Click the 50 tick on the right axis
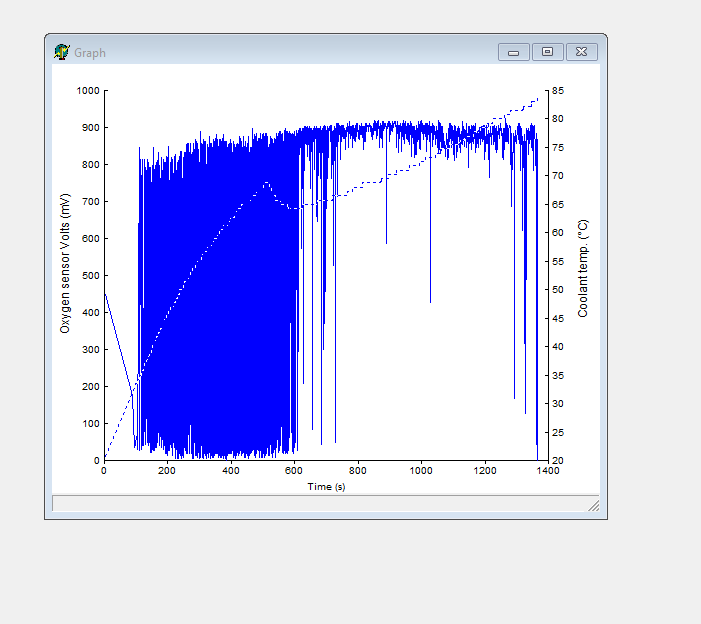The height and width of the screenshot is (624, 701). tap(557, 290)
